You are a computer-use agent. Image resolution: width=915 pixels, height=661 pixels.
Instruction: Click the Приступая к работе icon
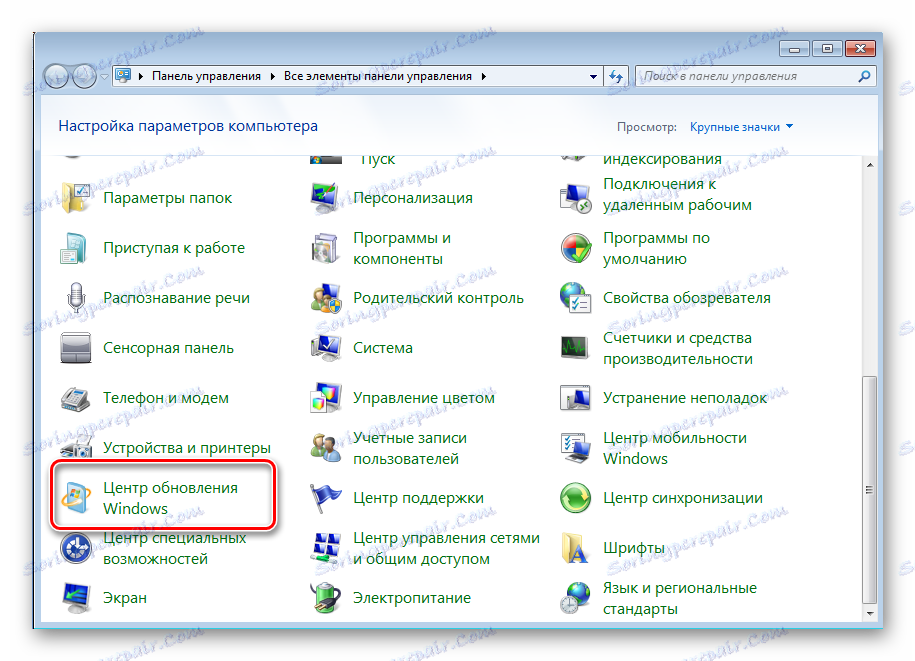click(x=74, y=248)
